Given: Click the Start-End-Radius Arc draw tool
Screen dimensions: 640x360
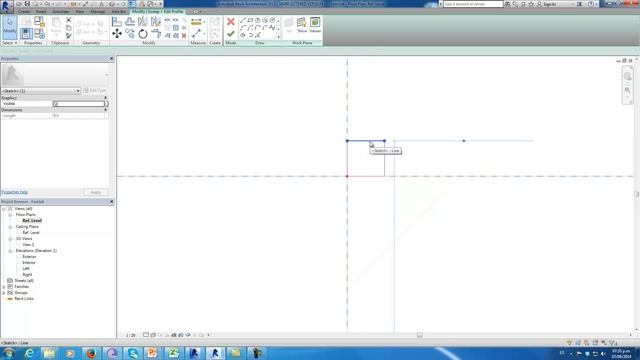Looking at the screenshot, I should [x=243, y=28].
